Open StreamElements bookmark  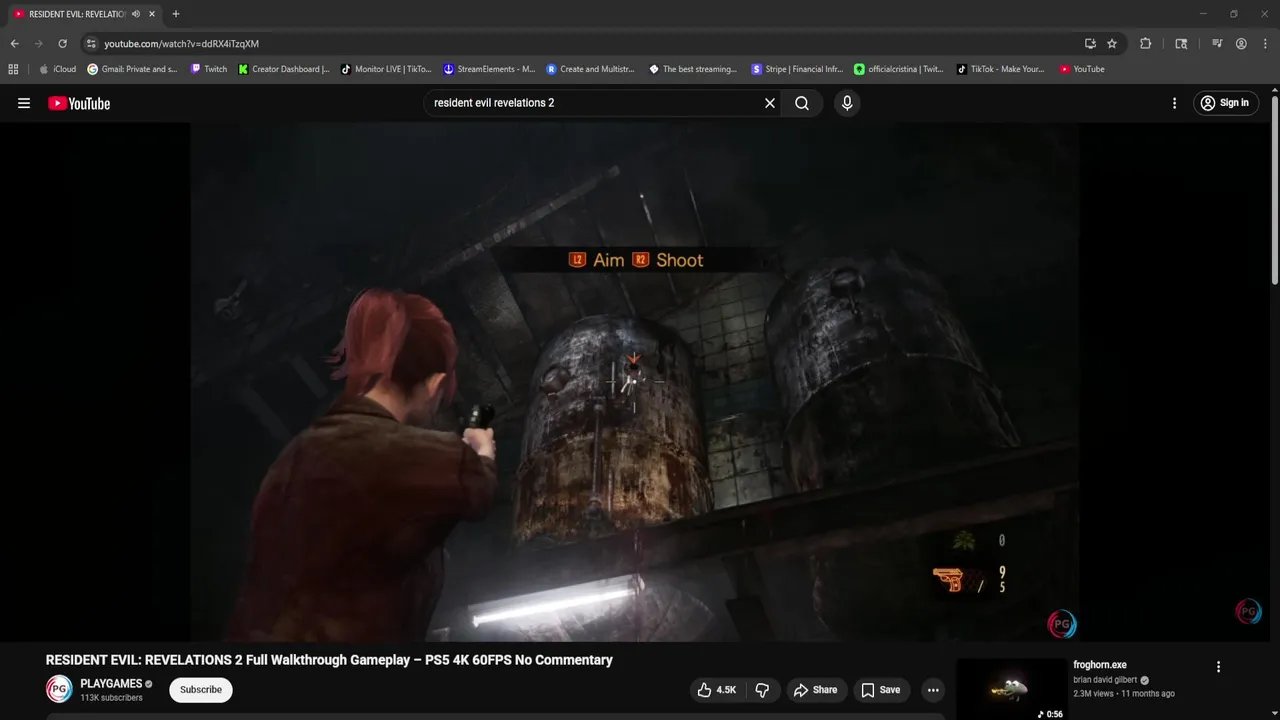490,69
